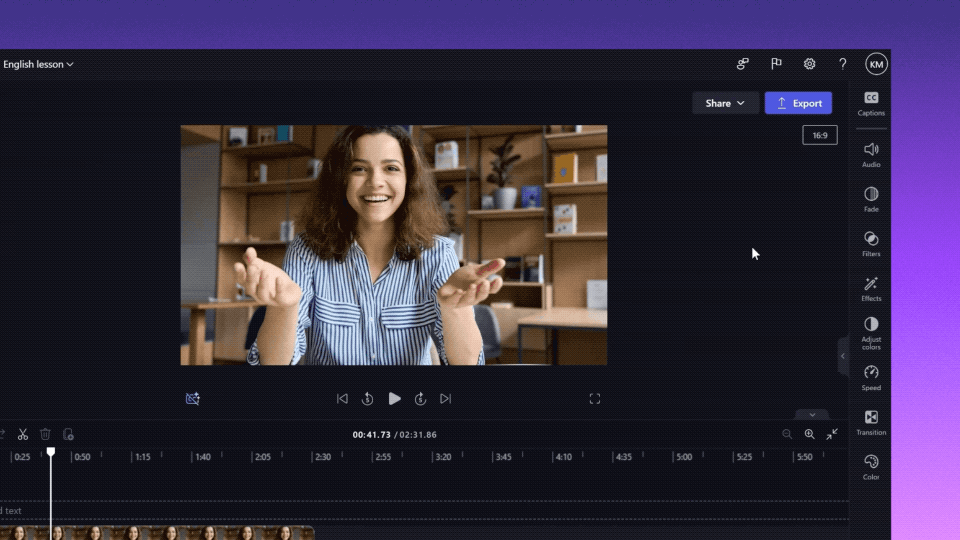This screenshot has height=540, width=960.
Task: Open the Audio settings panel
Action: point(871,154)
